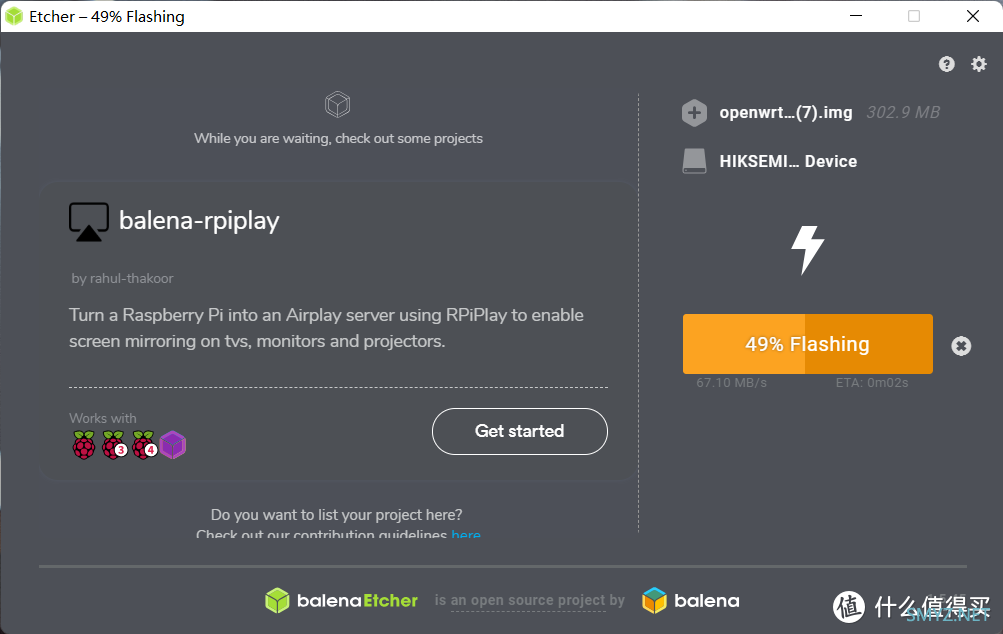Open the help question mark icon

[x=947, y=64]
